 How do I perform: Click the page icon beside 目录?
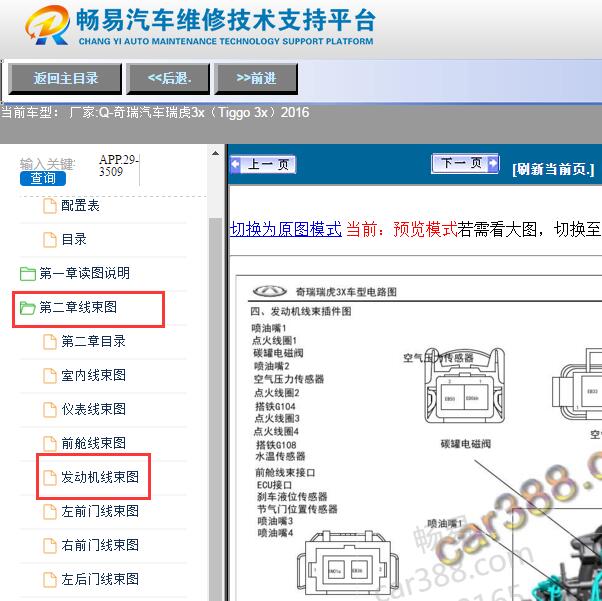coord(50,240)
